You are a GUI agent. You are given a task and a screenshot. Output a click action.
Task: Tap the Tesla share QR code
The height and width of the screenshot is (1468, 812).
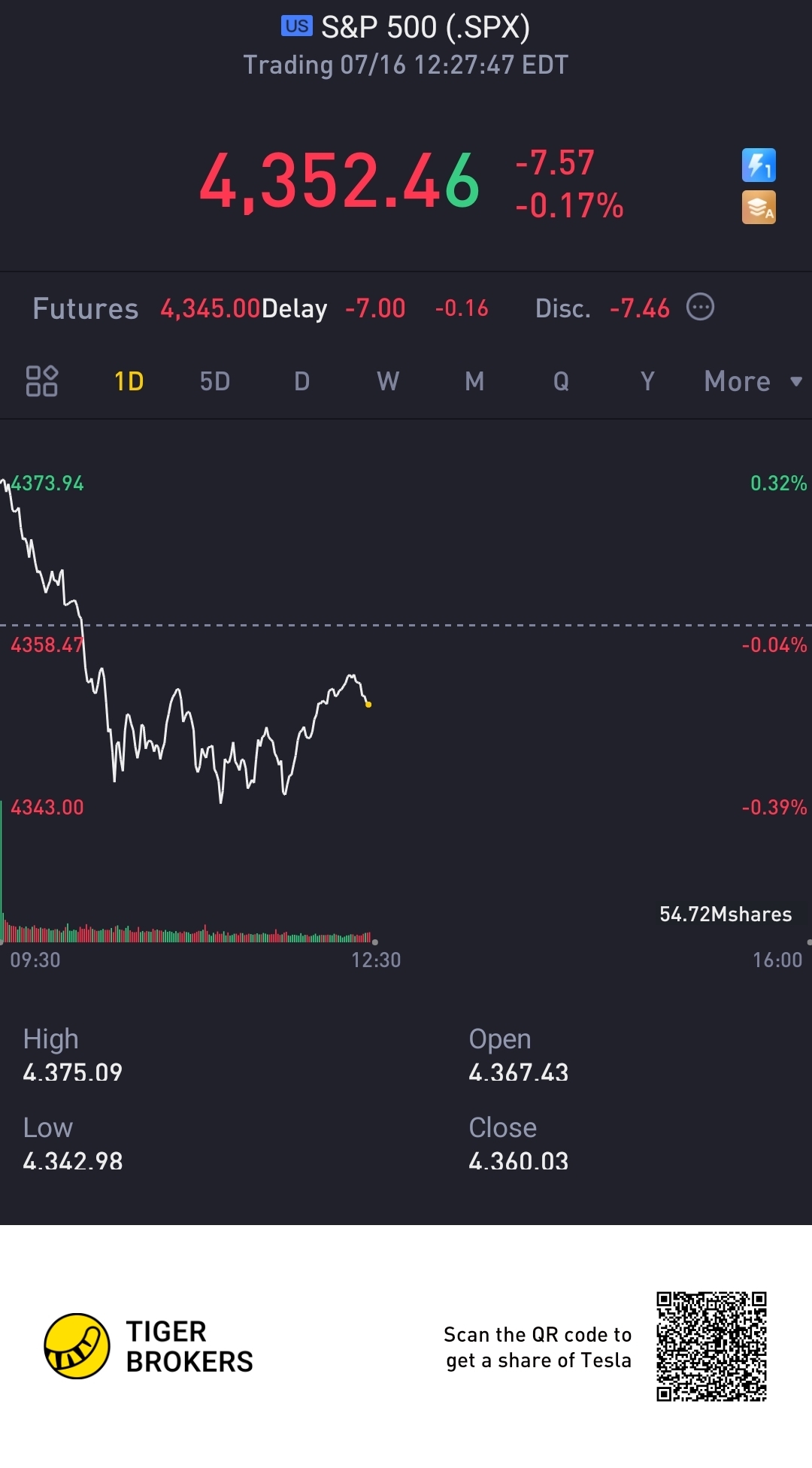click(x=711, y=1346)
